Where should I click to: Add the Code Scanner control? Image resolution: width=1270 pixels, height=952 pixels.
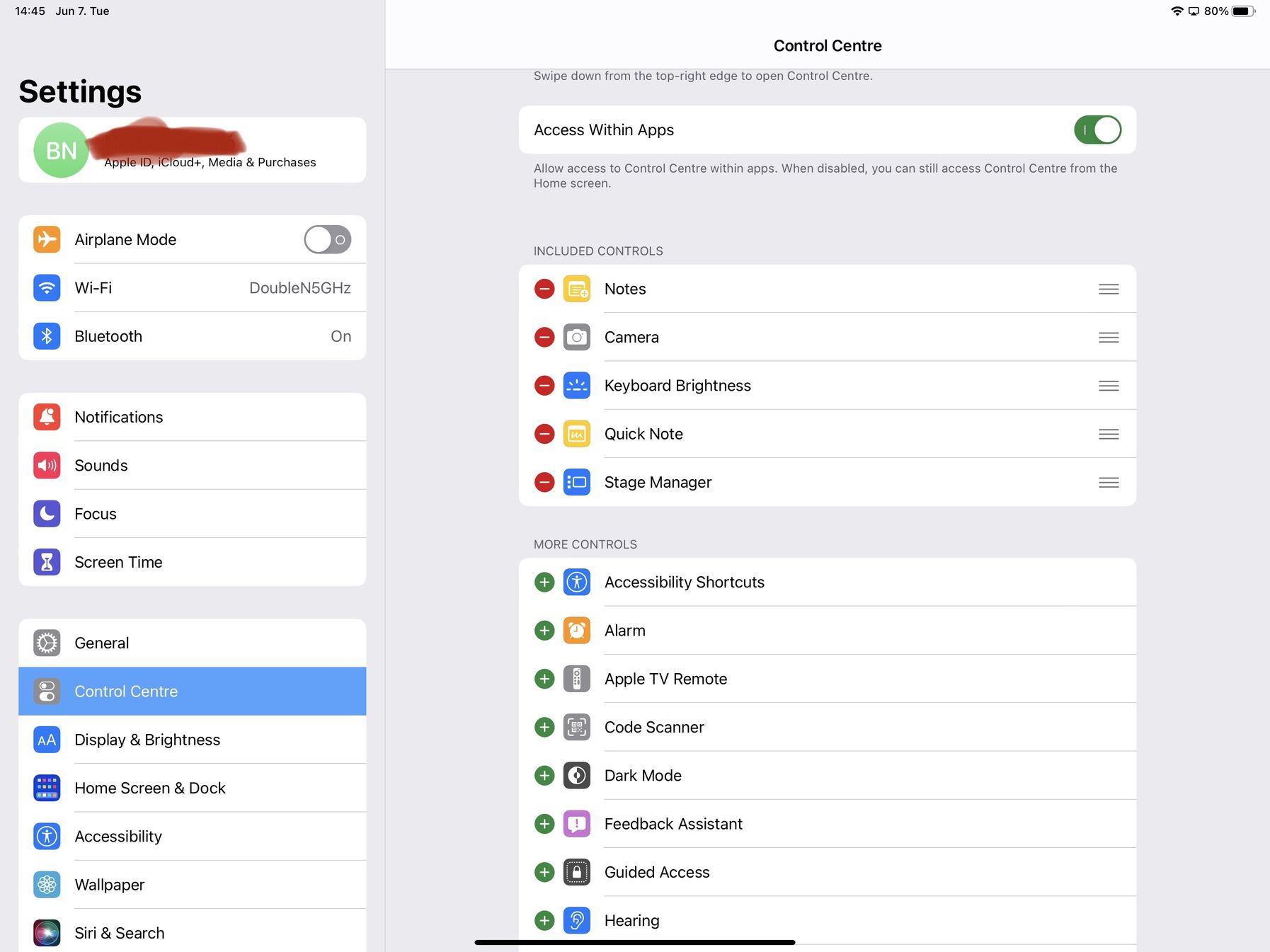(544, 727)
